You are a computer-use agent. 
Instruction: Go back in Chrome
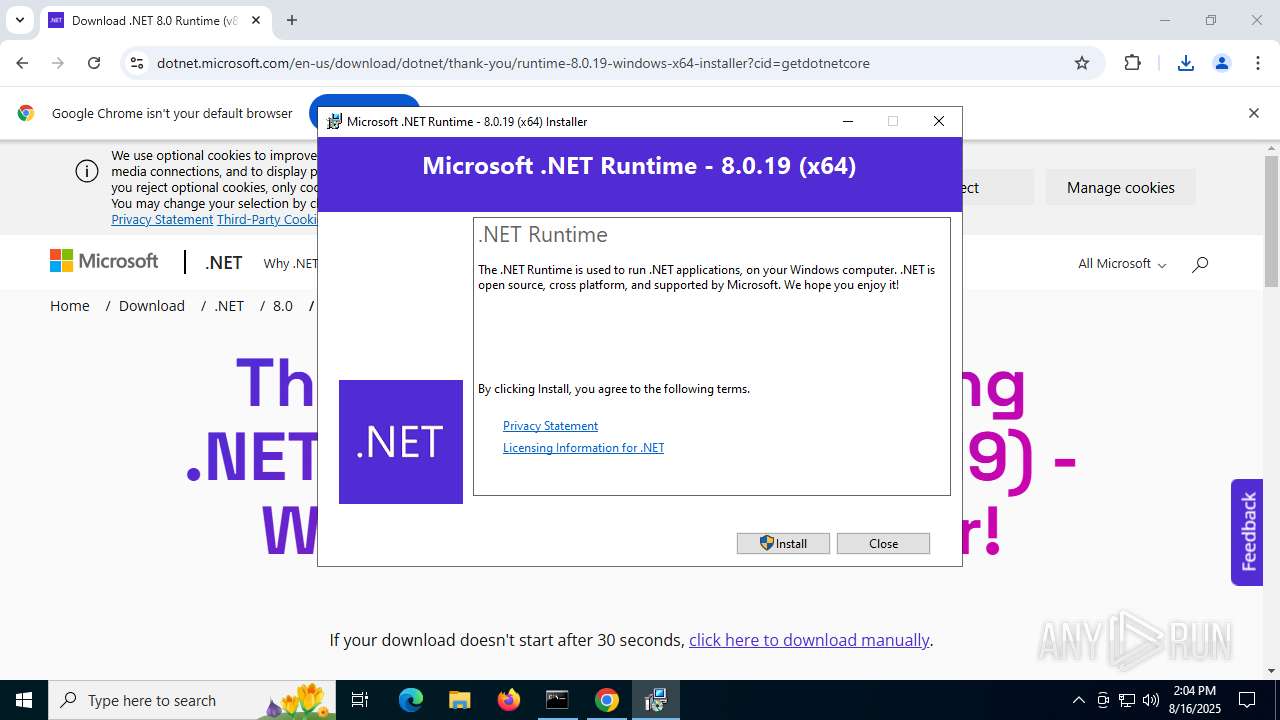click(x=22, y=63)
